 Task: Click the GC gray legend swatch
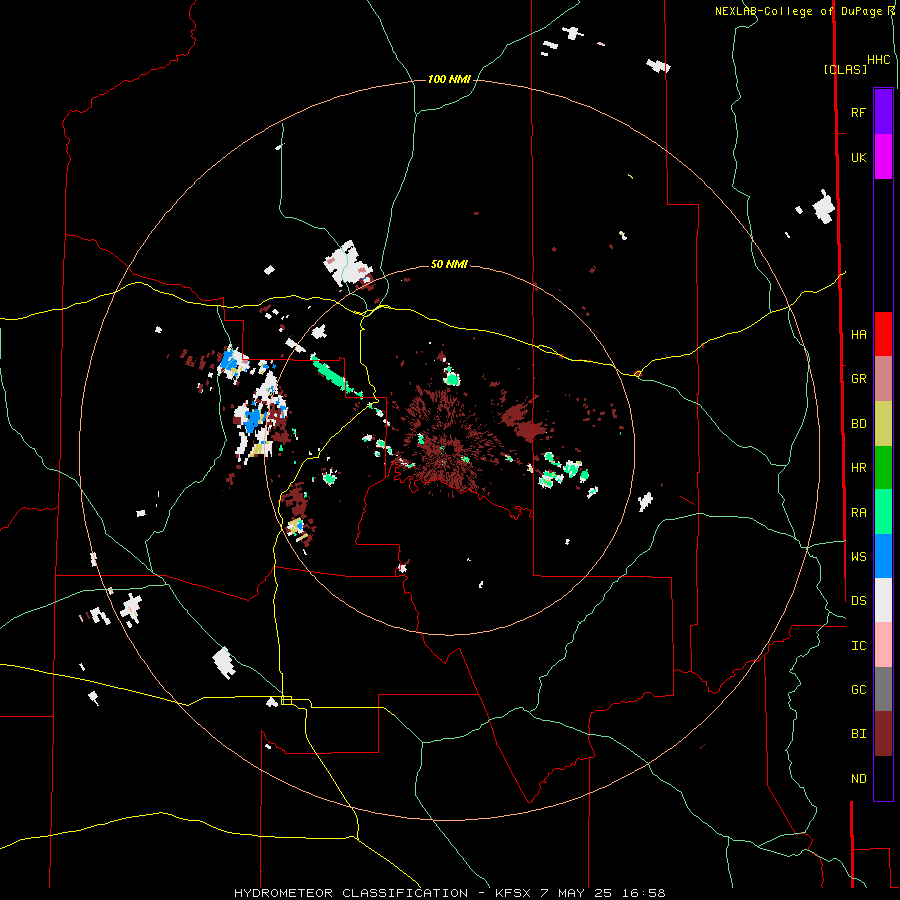pos(883,689)
